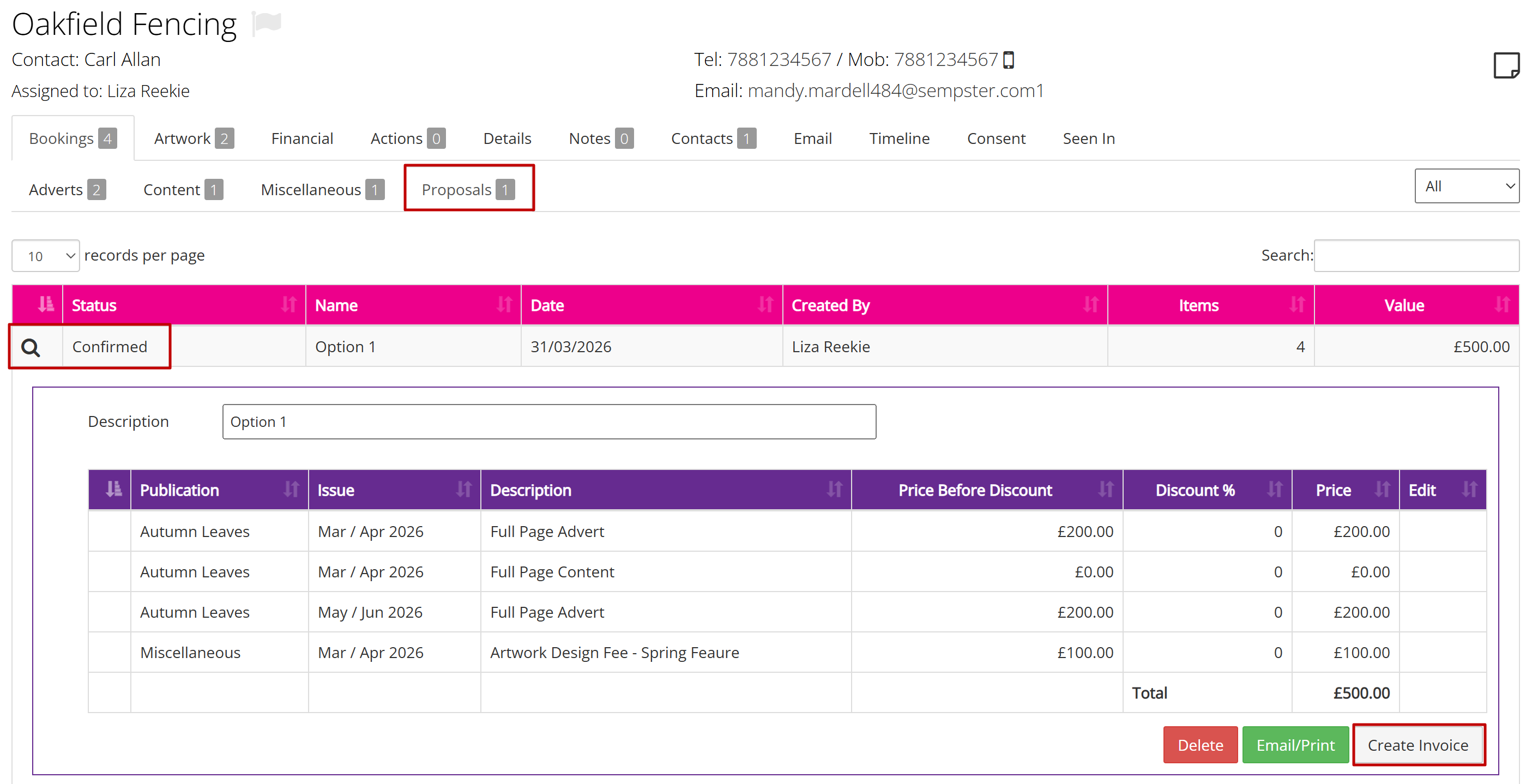Click the £100.00 price before discount cell
This screenshot has height=784, width=1532.
[x=987, y=653]
